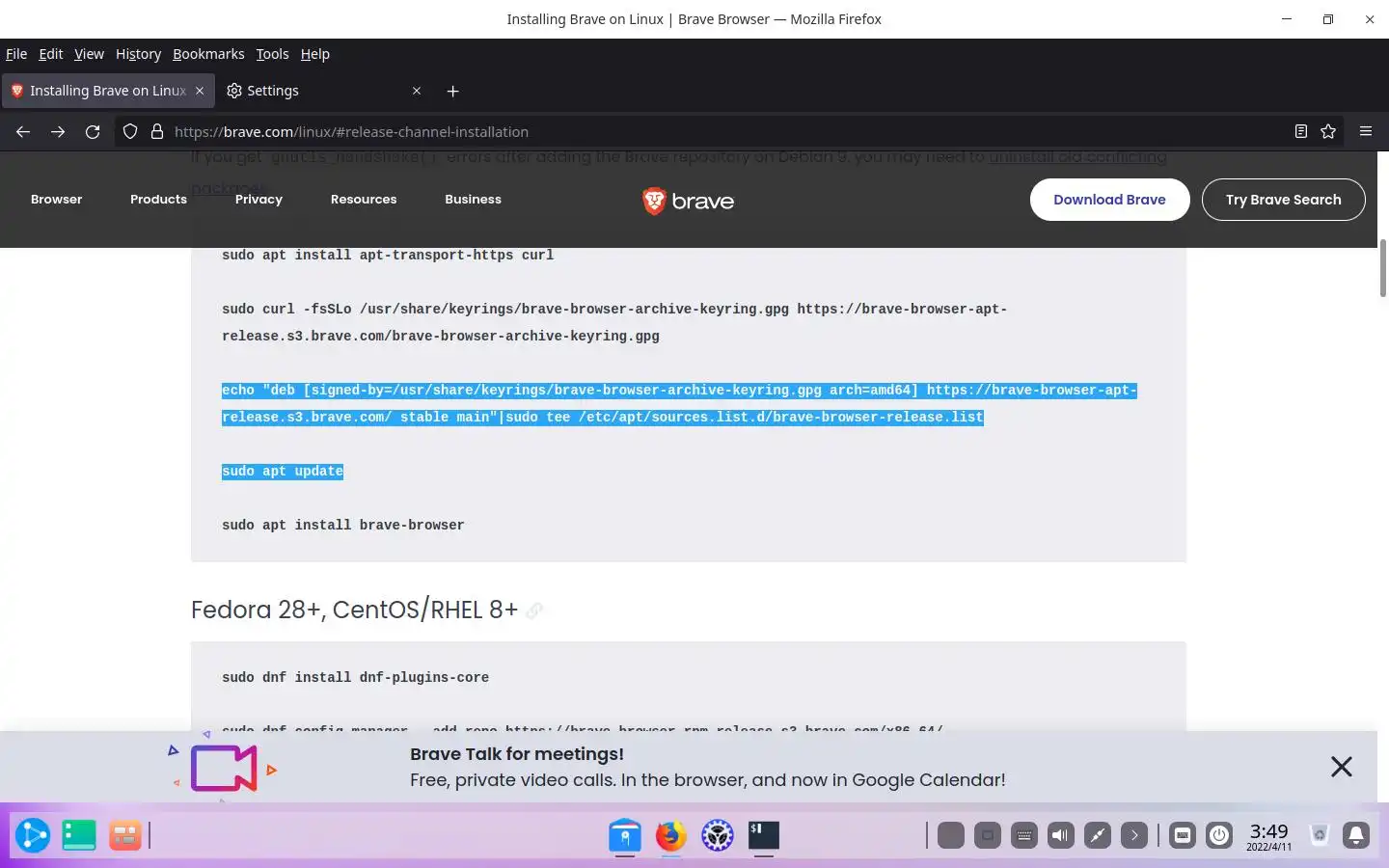This screenshot has width=1389, height=868.
Task: Open the tracking protection shield icon
Action: [130, 131]
